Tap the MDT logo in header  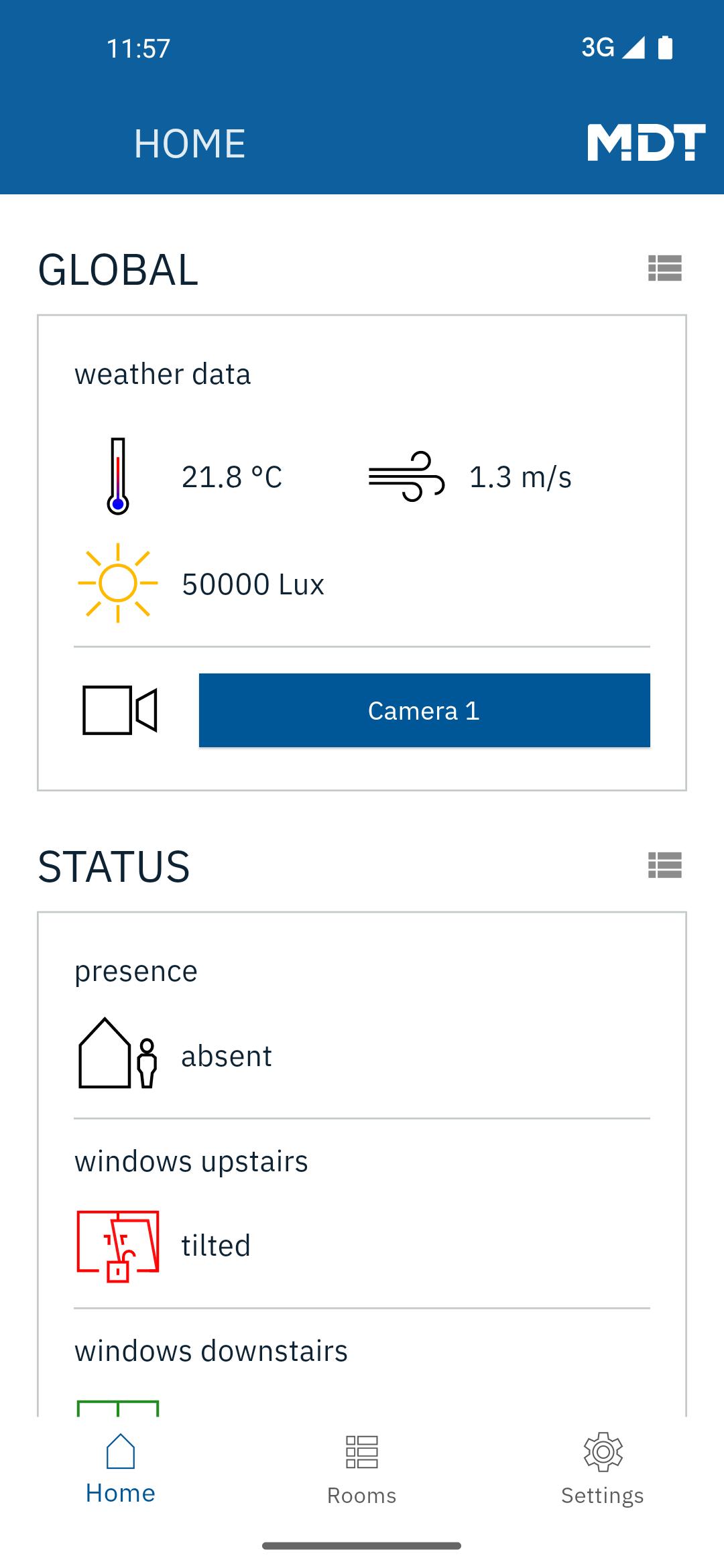click(x=646, y=142)
